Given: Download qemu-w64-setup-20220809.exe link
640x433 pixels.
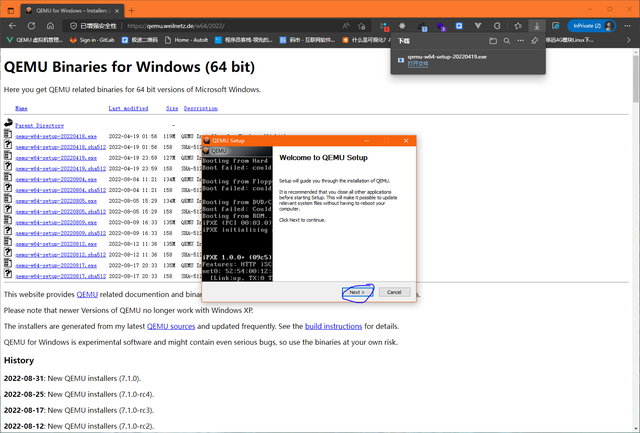Looking at the screenshot, I should [56, 222].
